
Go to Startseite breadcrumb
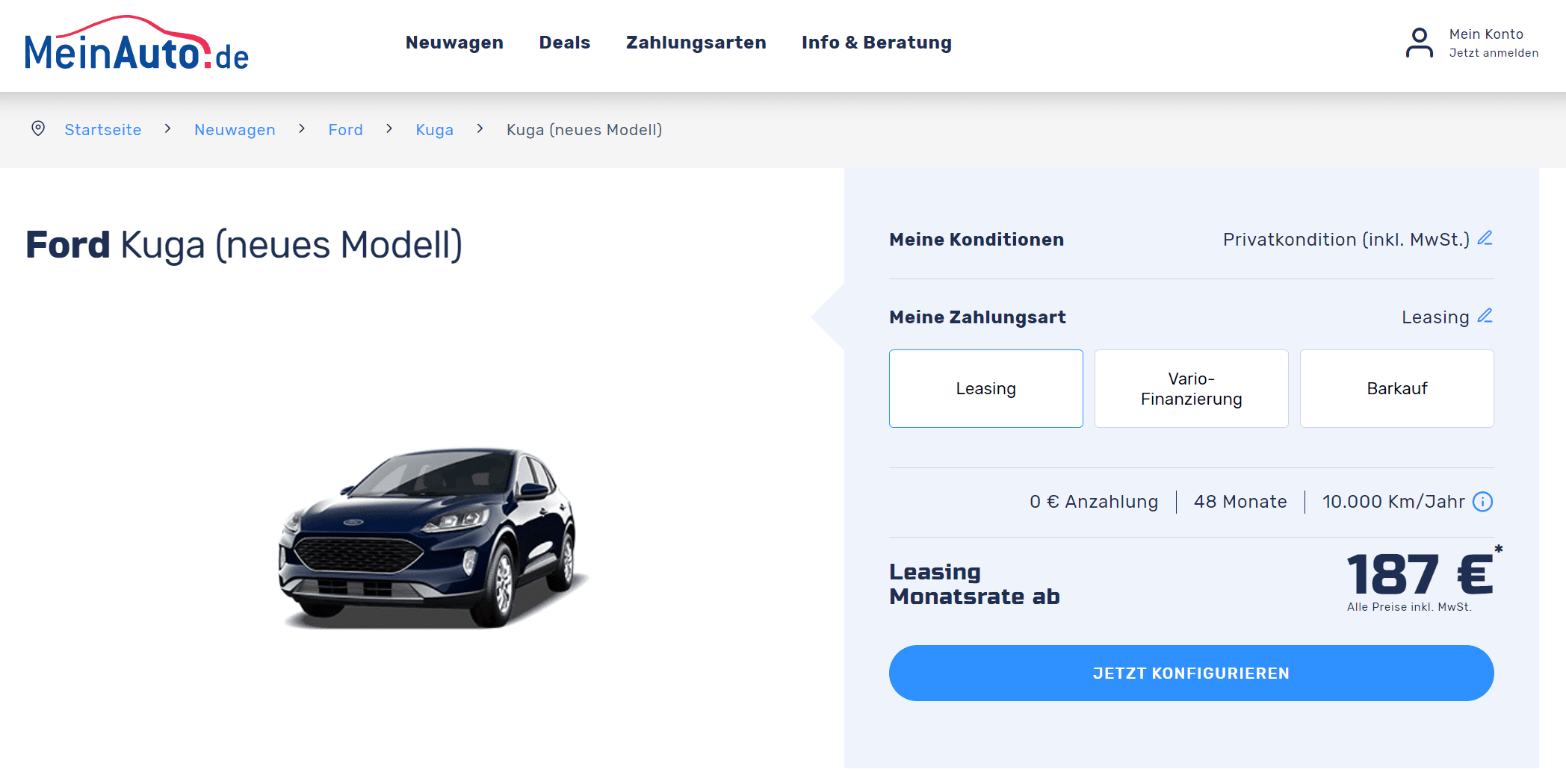(103, 130)
